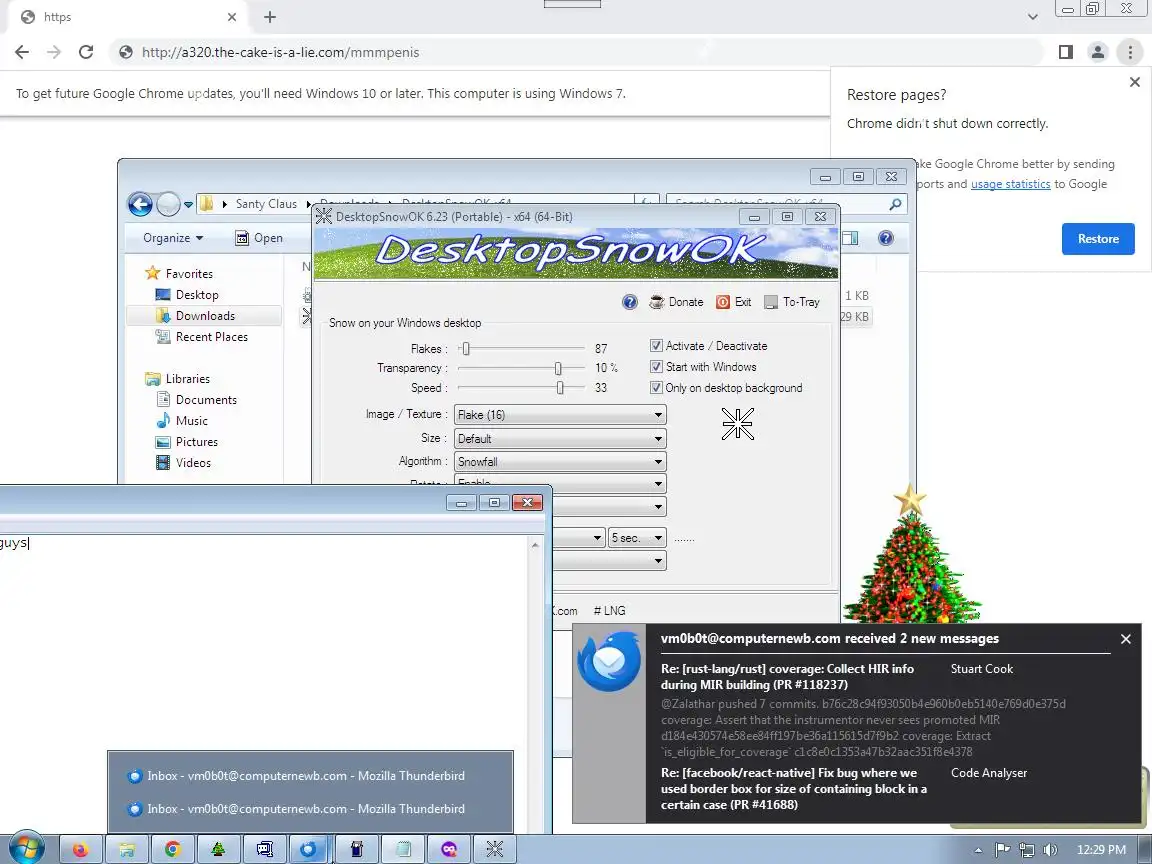
Task: Open Explorer Organize menu
Action: 173,238
